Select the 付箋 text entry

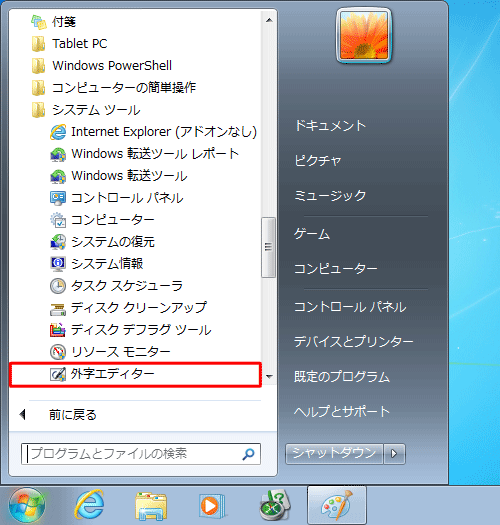[64, 22]
